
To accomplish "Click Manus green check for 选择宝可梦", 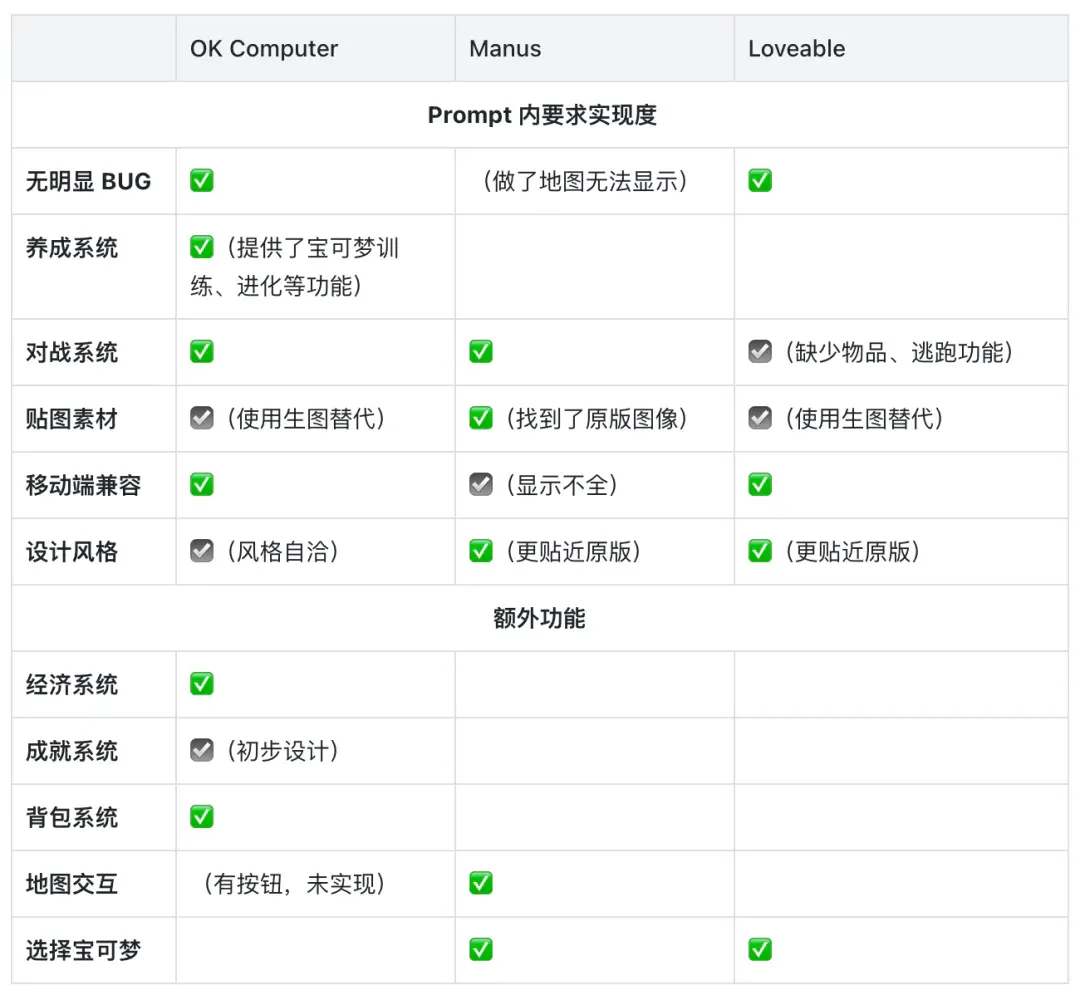I will click(x=481, y=949).
